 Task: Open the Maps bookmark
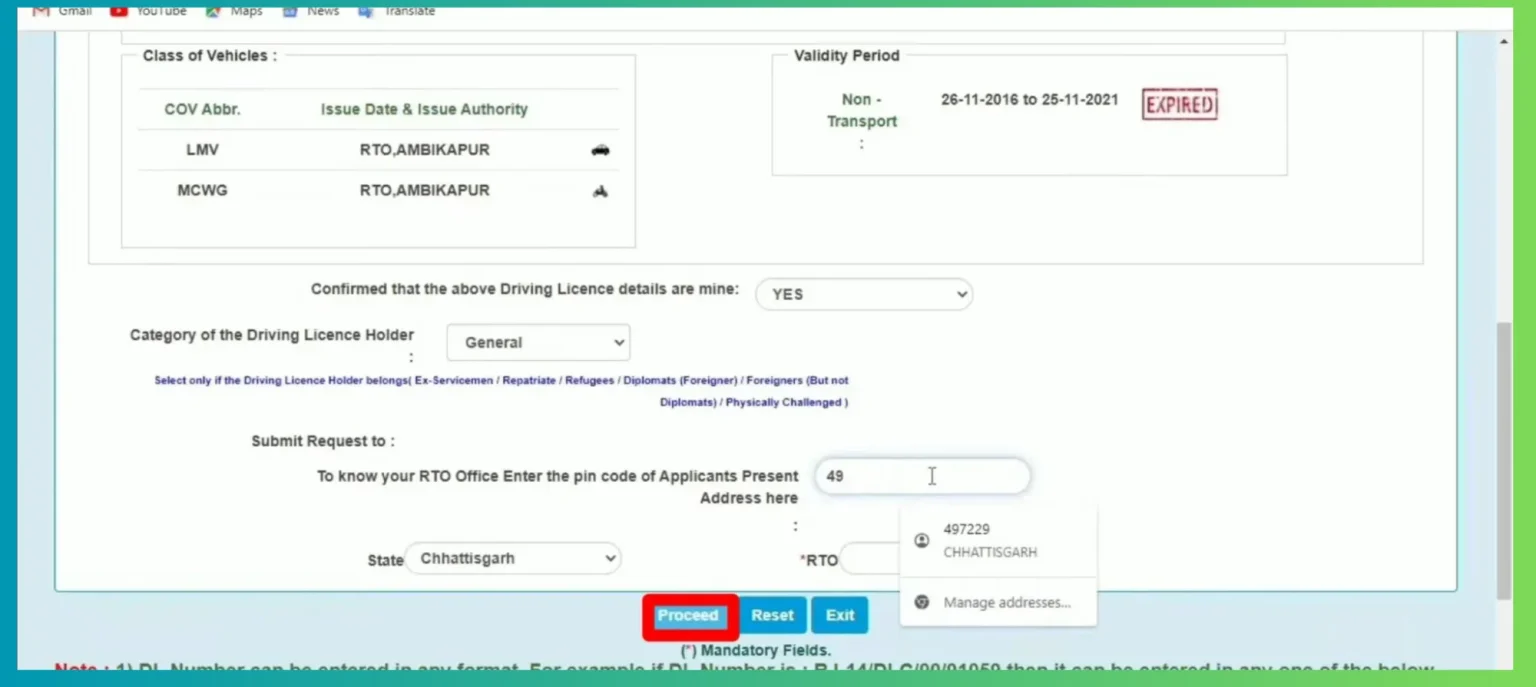coord(234,11)
